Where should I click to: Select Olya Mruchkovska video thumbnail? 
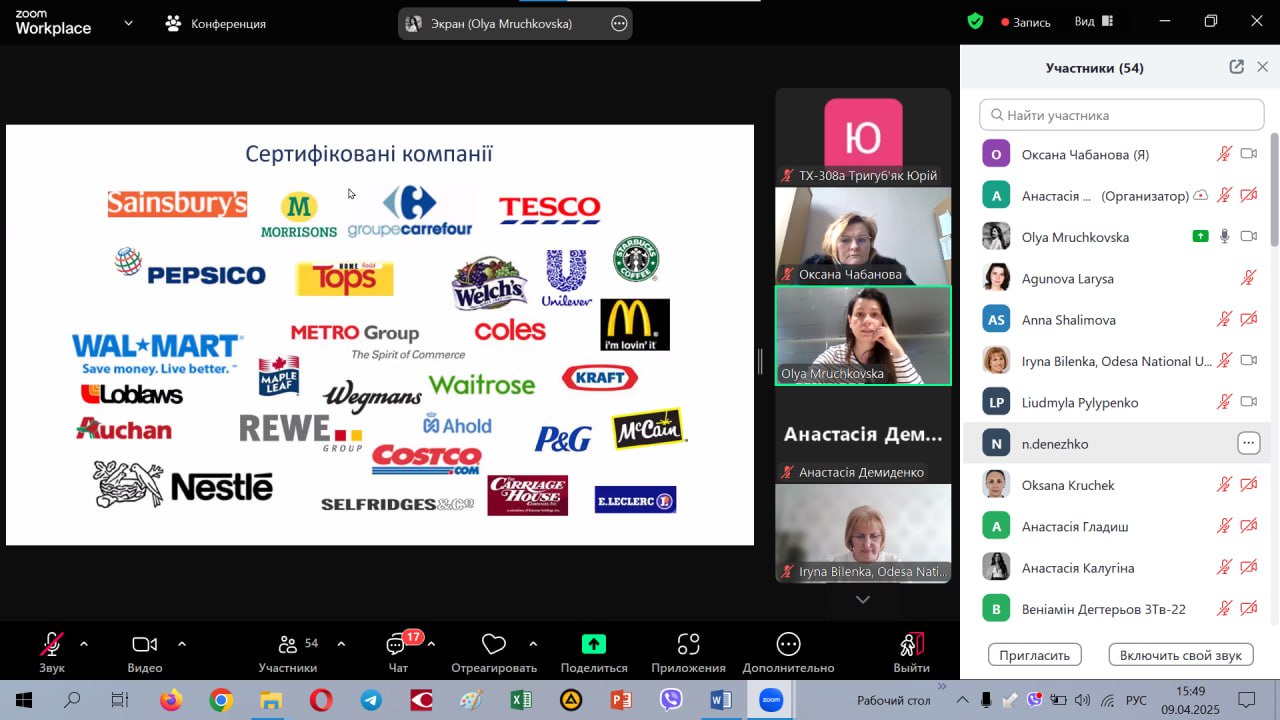click(x=863, y=336)
